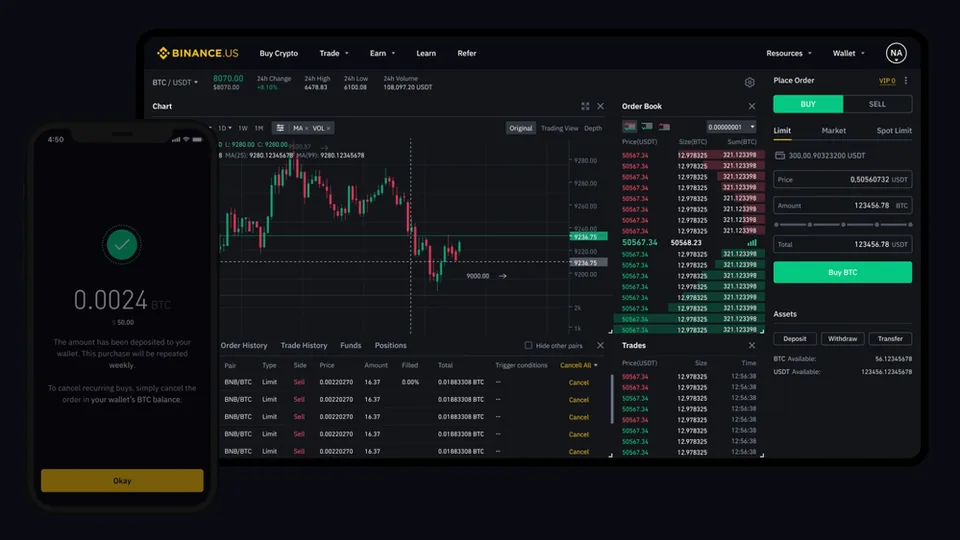Remove the MA indicator tag

click(307, 129)
